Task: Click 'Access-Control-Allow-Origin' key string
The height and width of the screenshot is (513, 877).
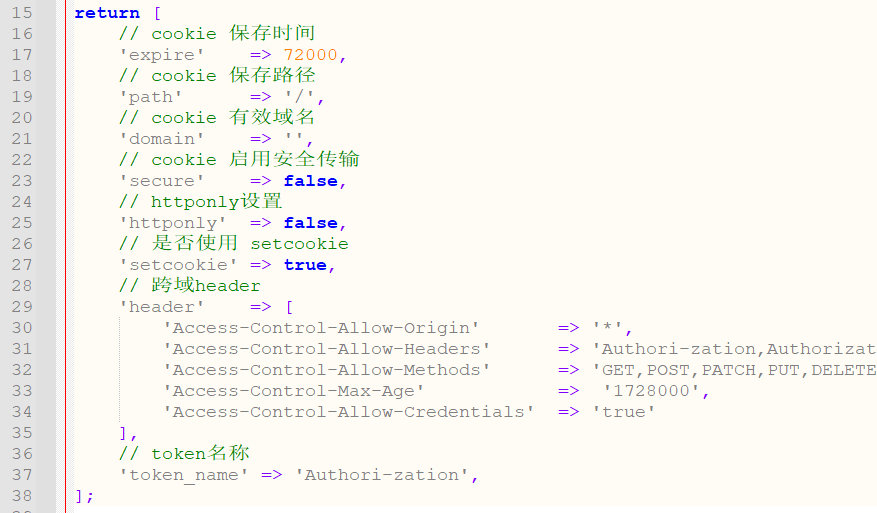Action: [x=321, y=328]
